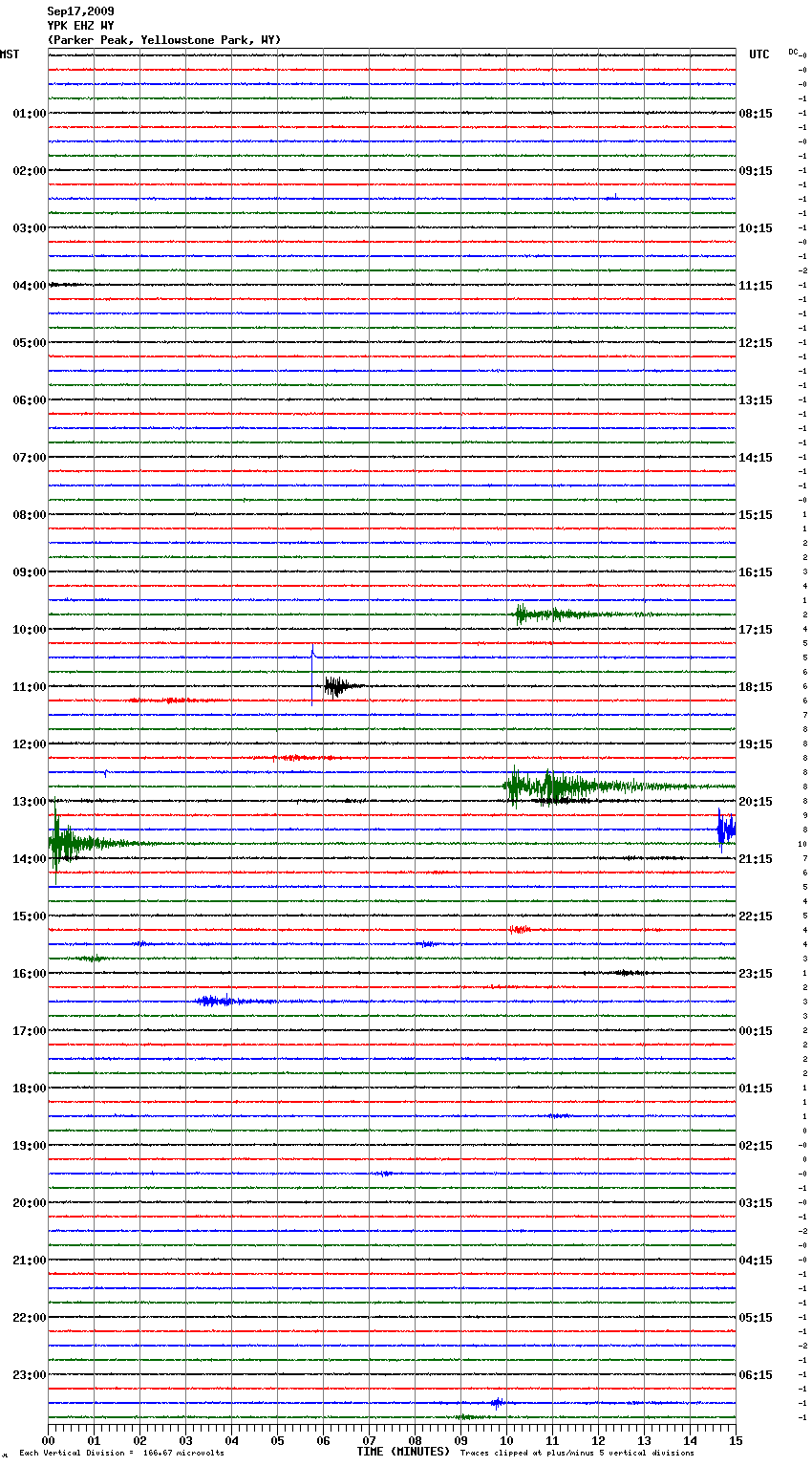Click minute 12 on the bottom axis
Image resolution: width=812 pixels, height=1466 pixels.
coord(599,1440)
